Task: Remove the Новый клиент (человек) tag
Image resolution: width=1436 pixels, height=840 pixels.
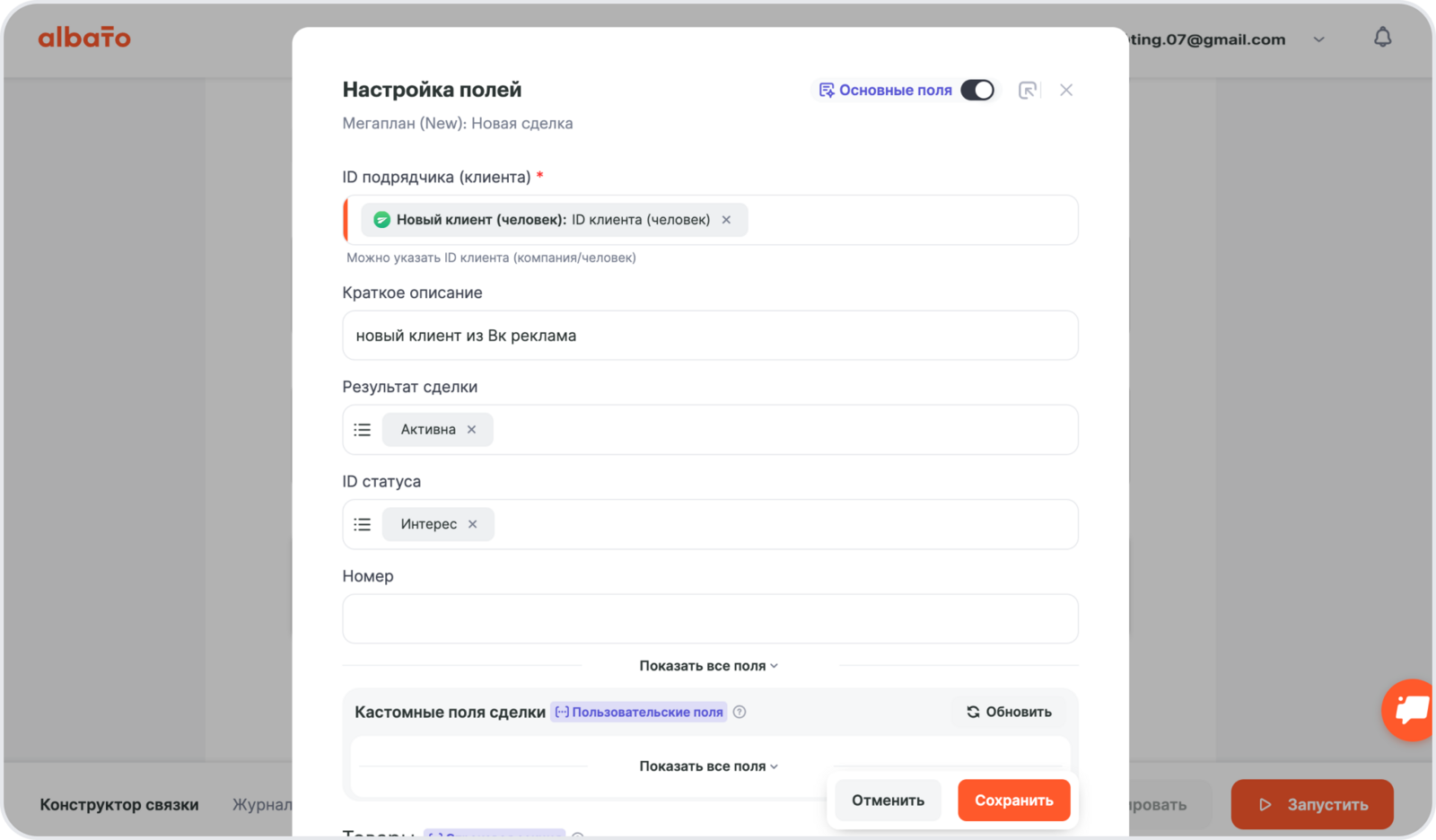Action: pos(726,220)
